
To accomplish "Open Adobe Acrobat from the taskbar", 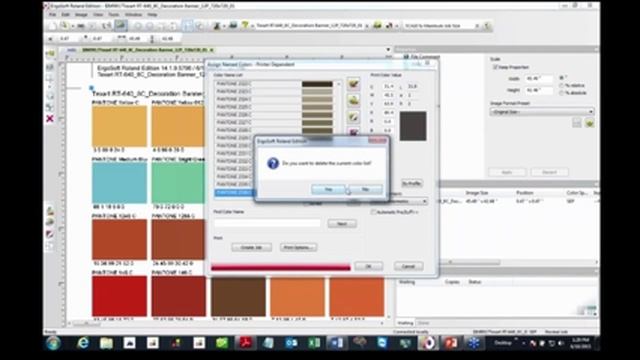I will click(245, 343).
